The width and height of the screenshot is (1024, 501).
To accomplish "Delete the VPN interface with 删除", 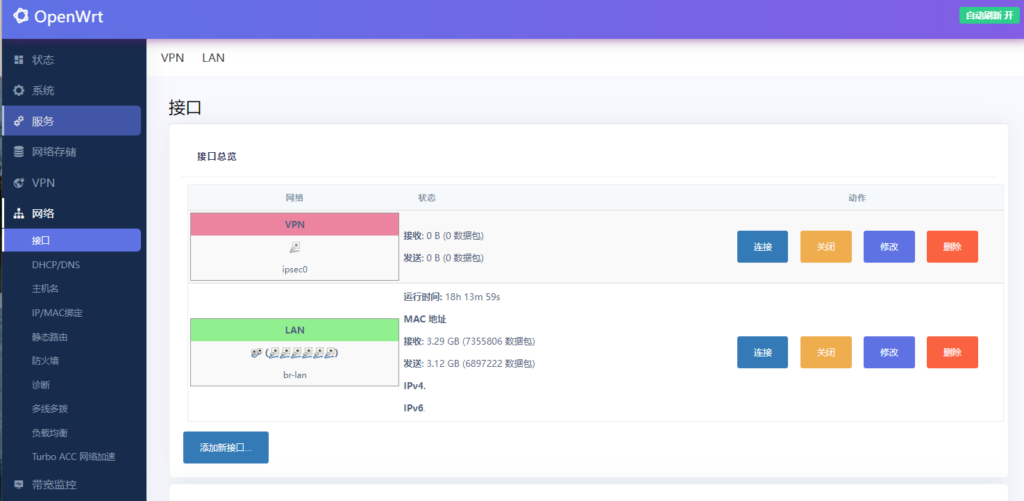I will point(951,246).
